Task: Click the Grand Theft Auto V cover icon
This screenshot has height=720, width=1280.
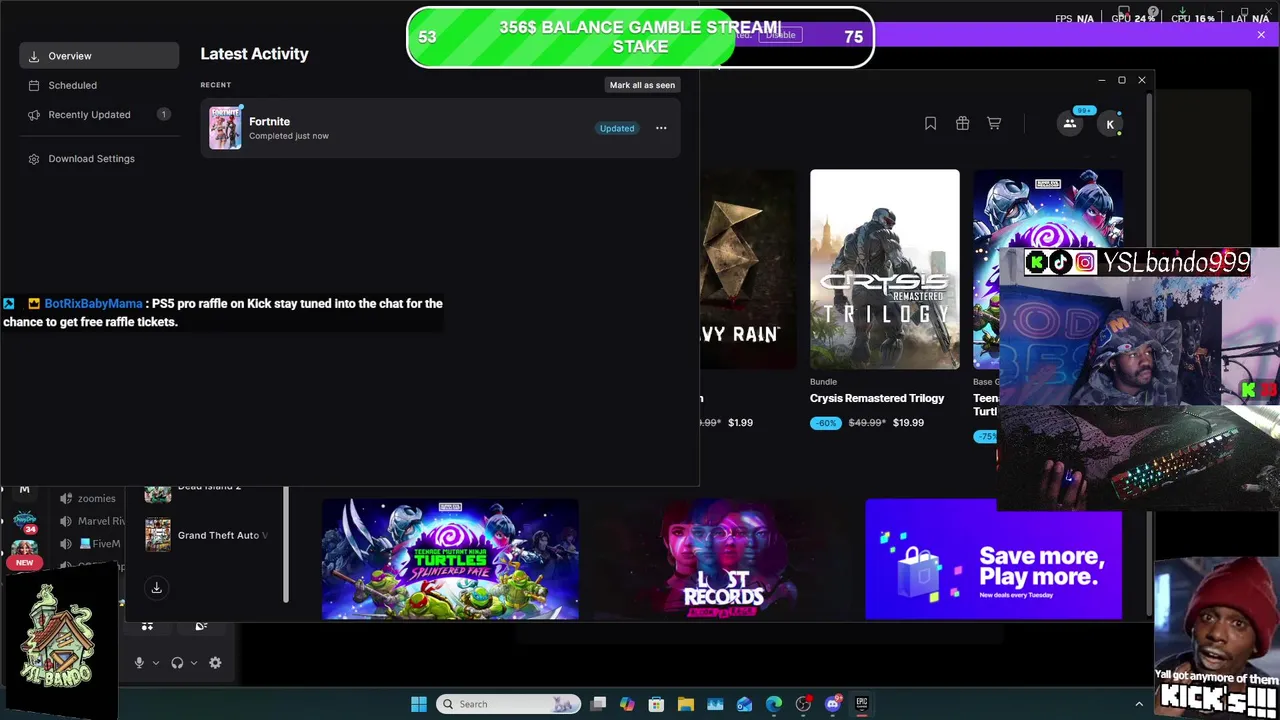Action: [x=158, y=535]
